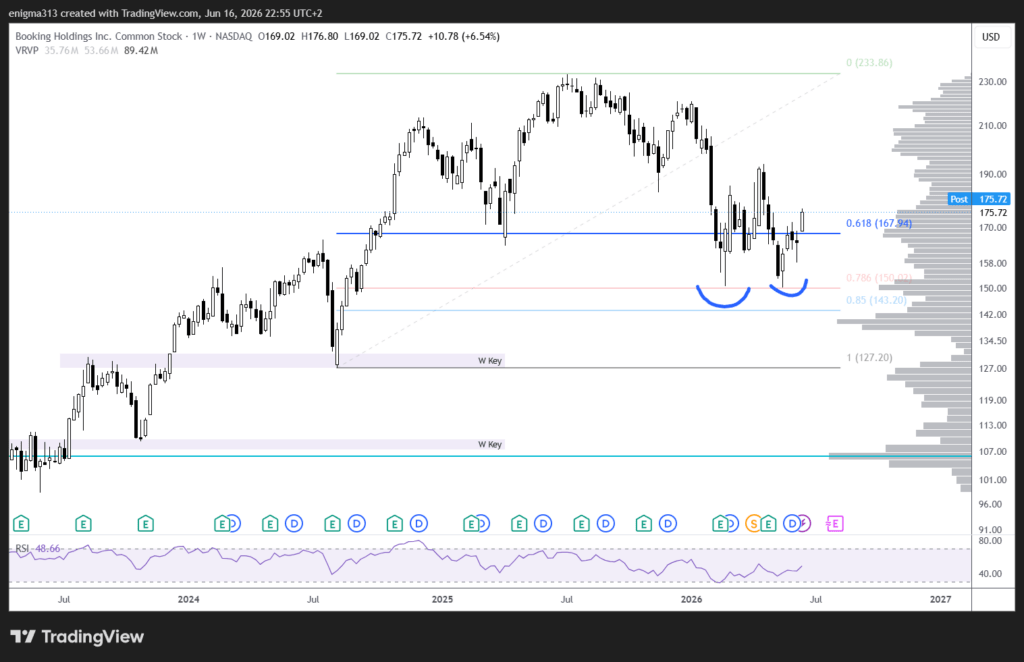This screenshot has width=1024, height=662.
Task: Select the 0.786 Fibonacci level label
Action: pyautogui.click(x=878, y=278)
